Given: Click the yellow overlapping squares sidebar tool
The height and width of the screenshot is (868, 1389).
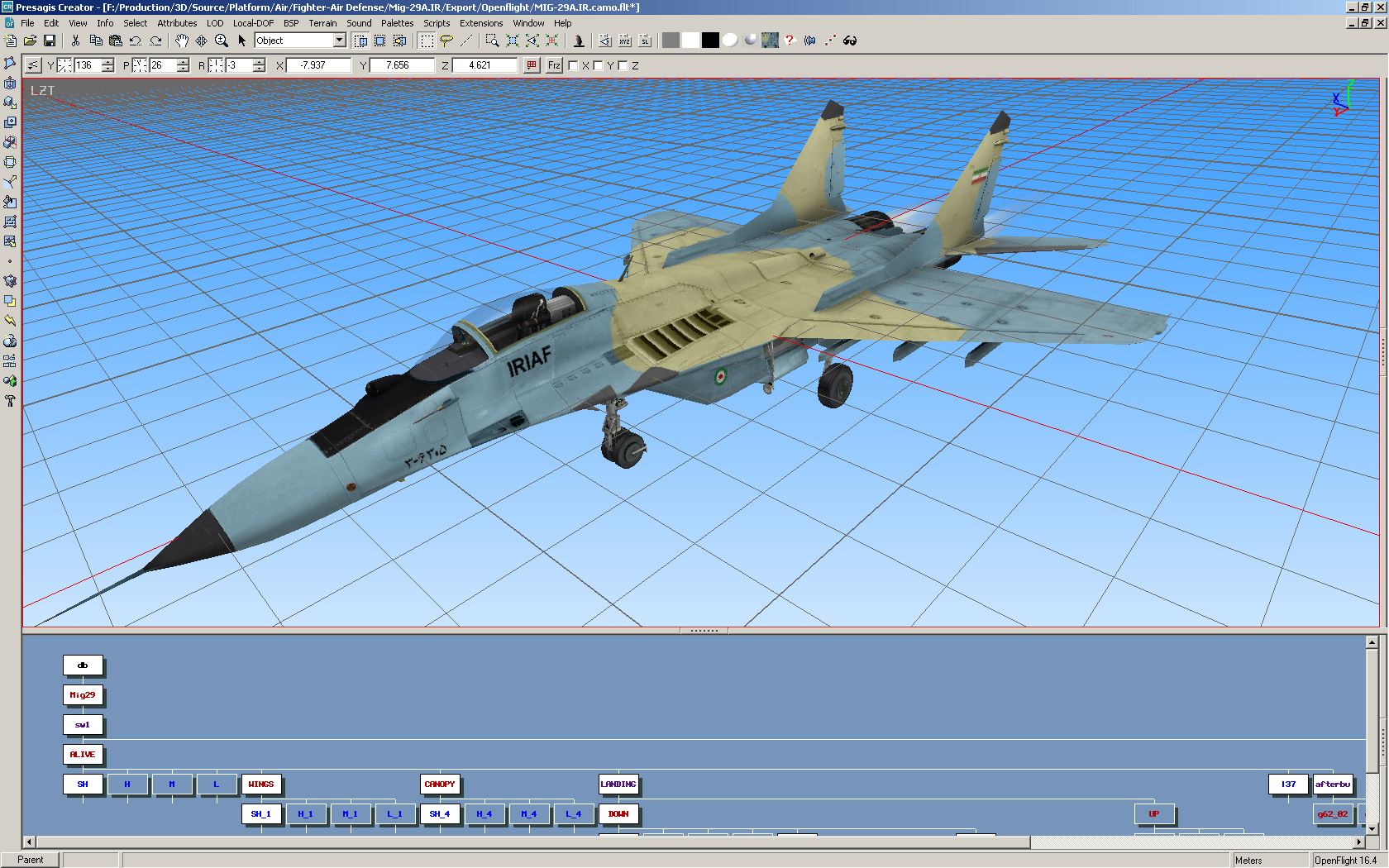Looking at the screenshot, I should (x=10, y=301).
